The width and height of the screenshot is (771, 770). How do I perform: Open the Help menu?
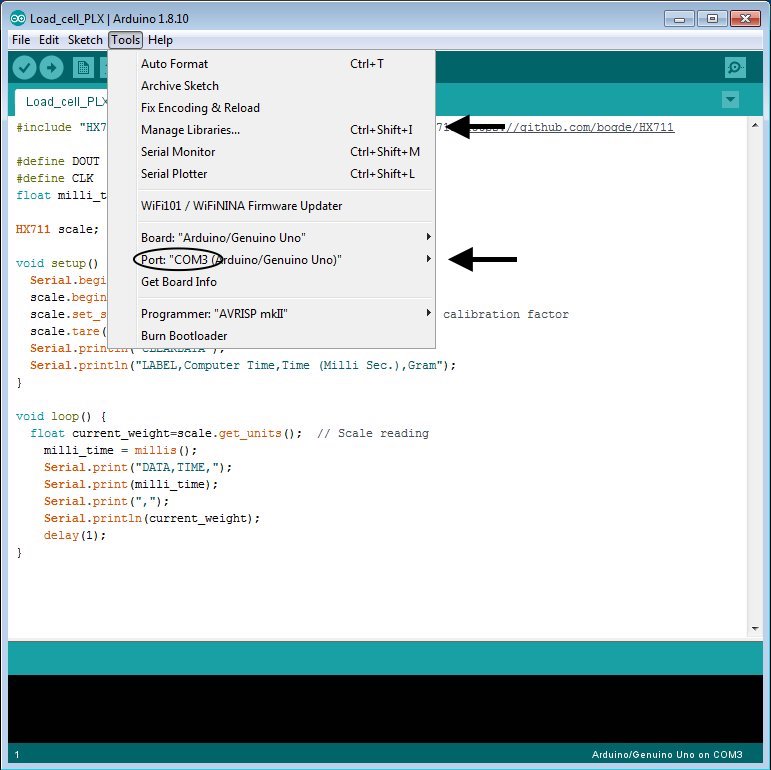tap(160, 40)
